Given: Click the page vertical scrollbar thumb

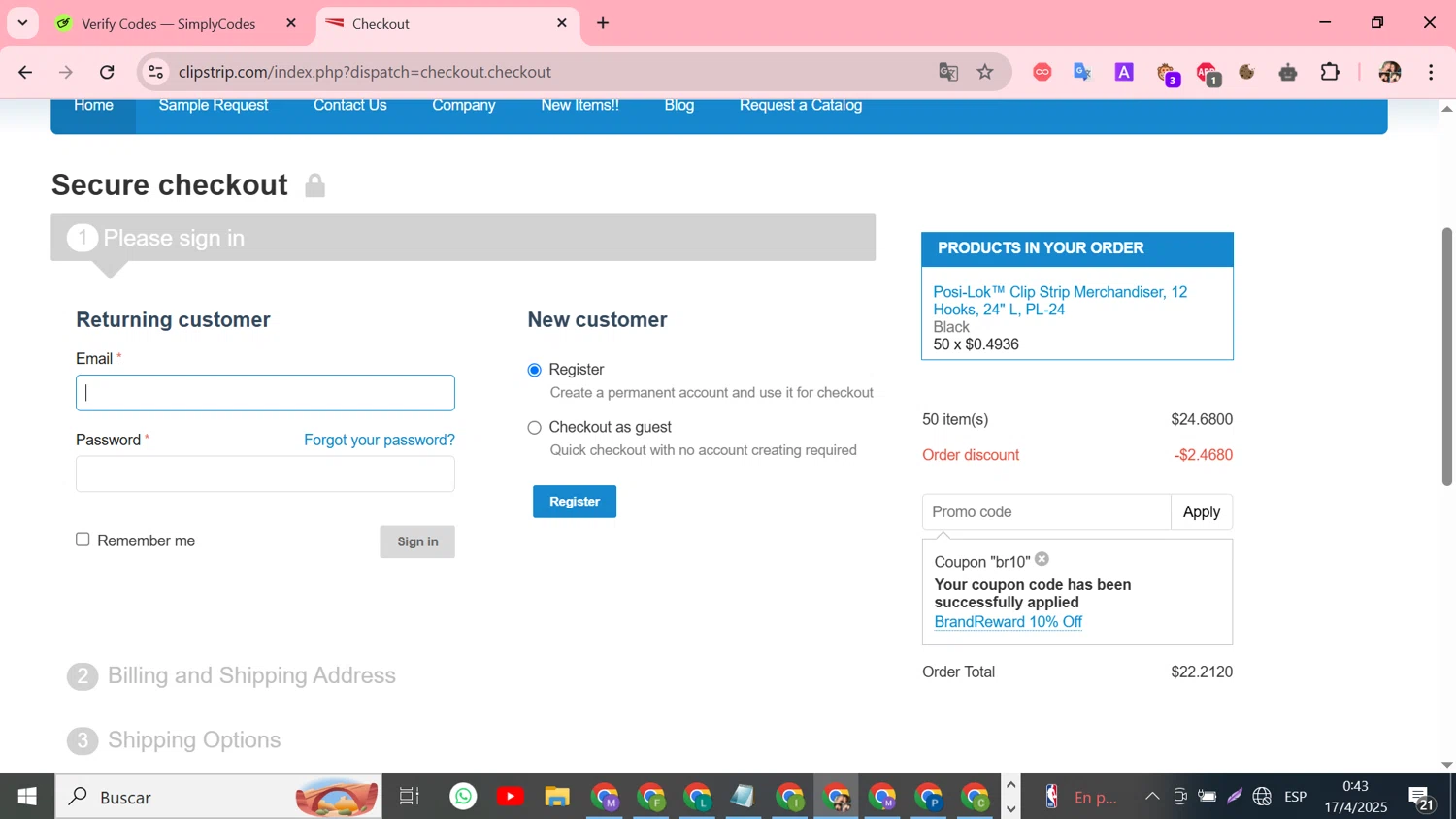Looking at the screenshot, I should coord(1447,357).
